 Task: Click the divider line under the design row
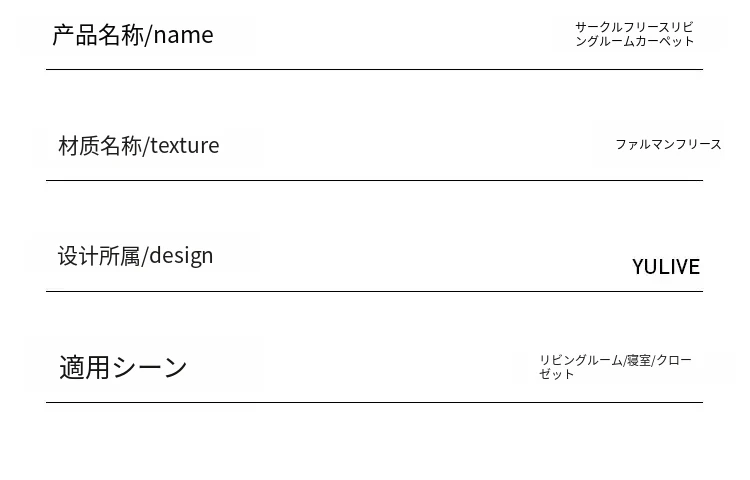tap(375, 291)
